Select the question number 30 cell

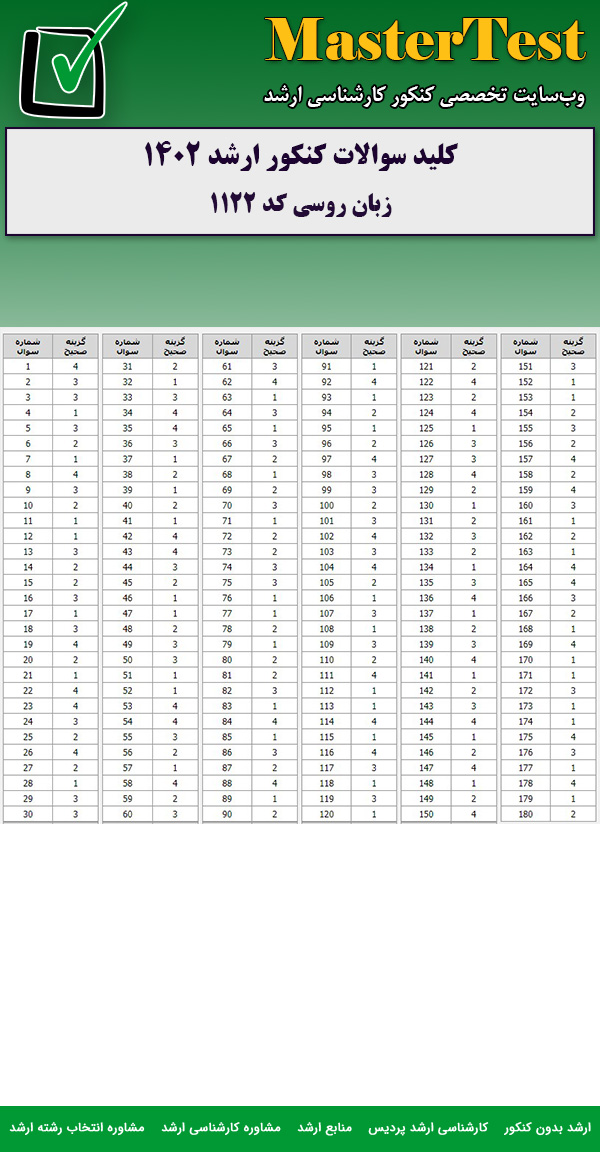28,814
